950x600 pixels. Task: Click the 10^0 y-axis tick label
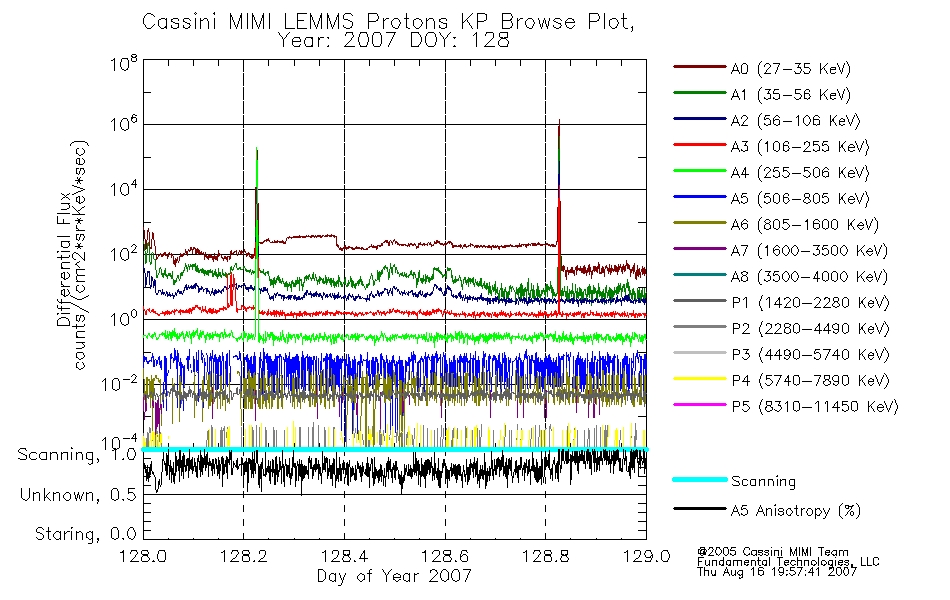click(123, 318)
